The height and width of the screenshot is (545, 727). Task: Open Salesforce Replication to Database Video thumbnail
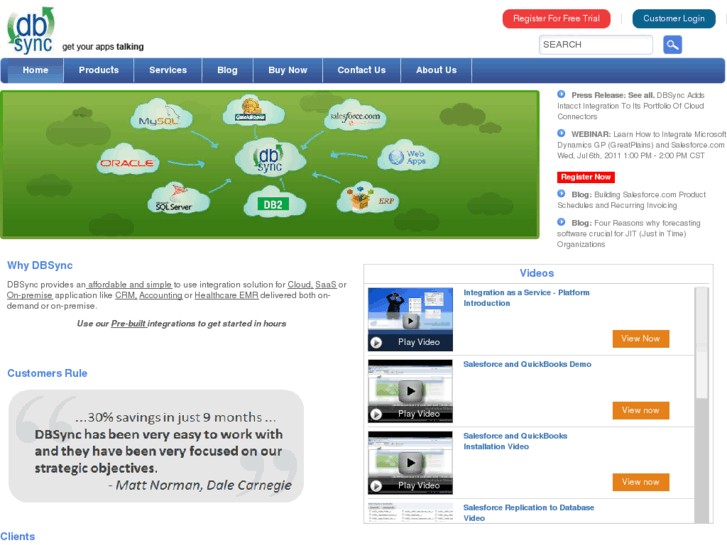[x=410, y=512]
